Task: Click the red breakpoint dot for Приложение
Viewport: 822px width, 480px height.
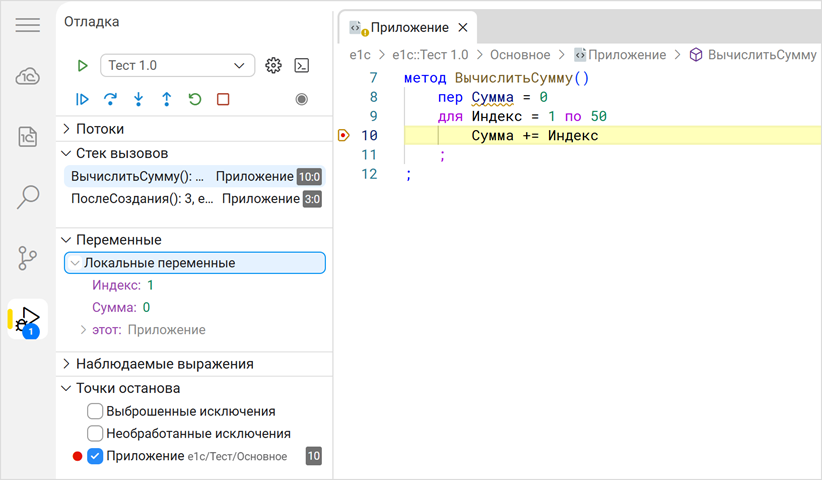Action: tap(78, 456)
